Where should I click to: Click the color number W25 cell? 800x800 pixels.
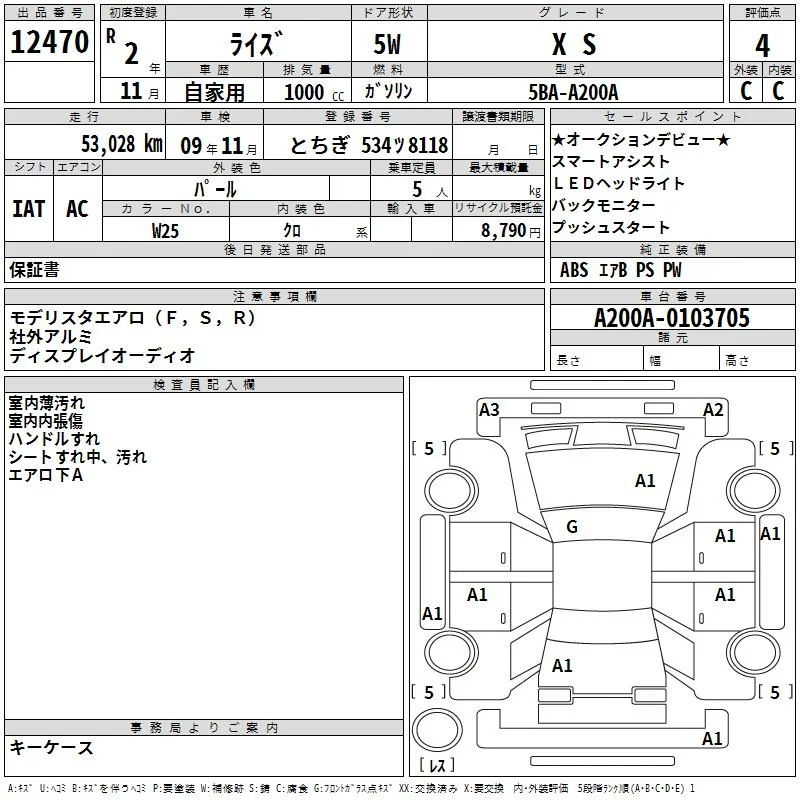(x=166, y=230)
